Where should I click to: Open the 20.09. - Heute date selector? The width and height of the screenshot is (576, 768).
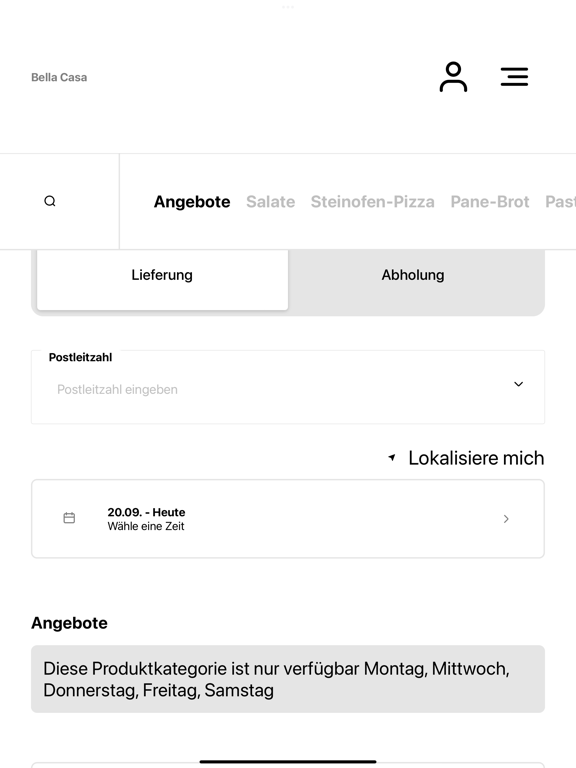pos(288,519)
